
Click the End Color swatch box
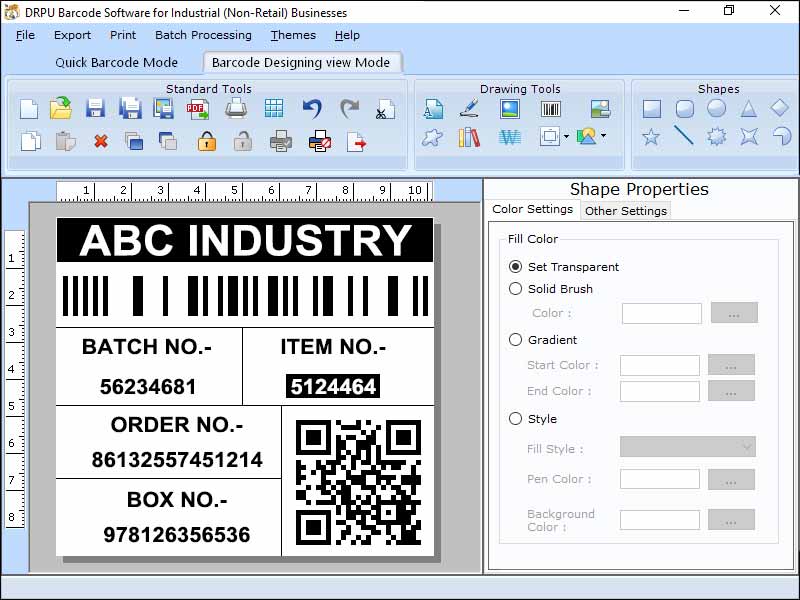(x=660, y=391)
